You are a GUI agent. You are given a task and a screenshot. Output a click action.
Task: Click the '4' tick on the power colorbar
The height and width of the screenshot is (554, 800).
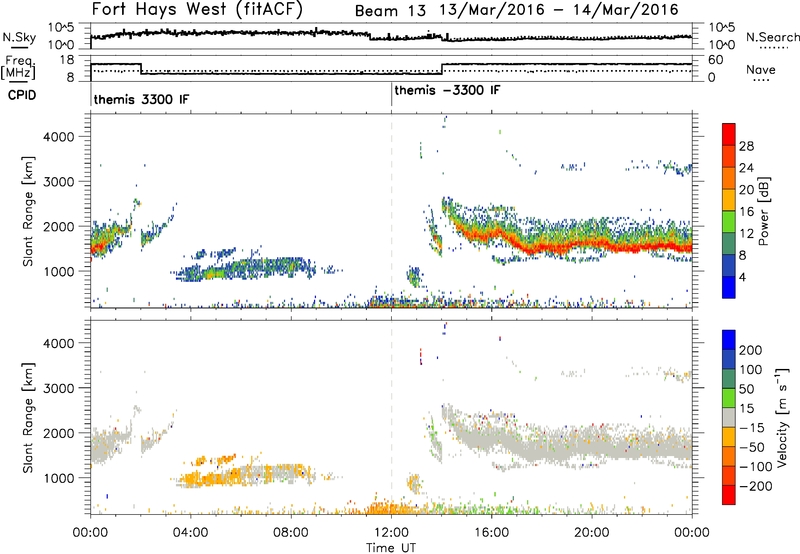[x=742, y=277]
